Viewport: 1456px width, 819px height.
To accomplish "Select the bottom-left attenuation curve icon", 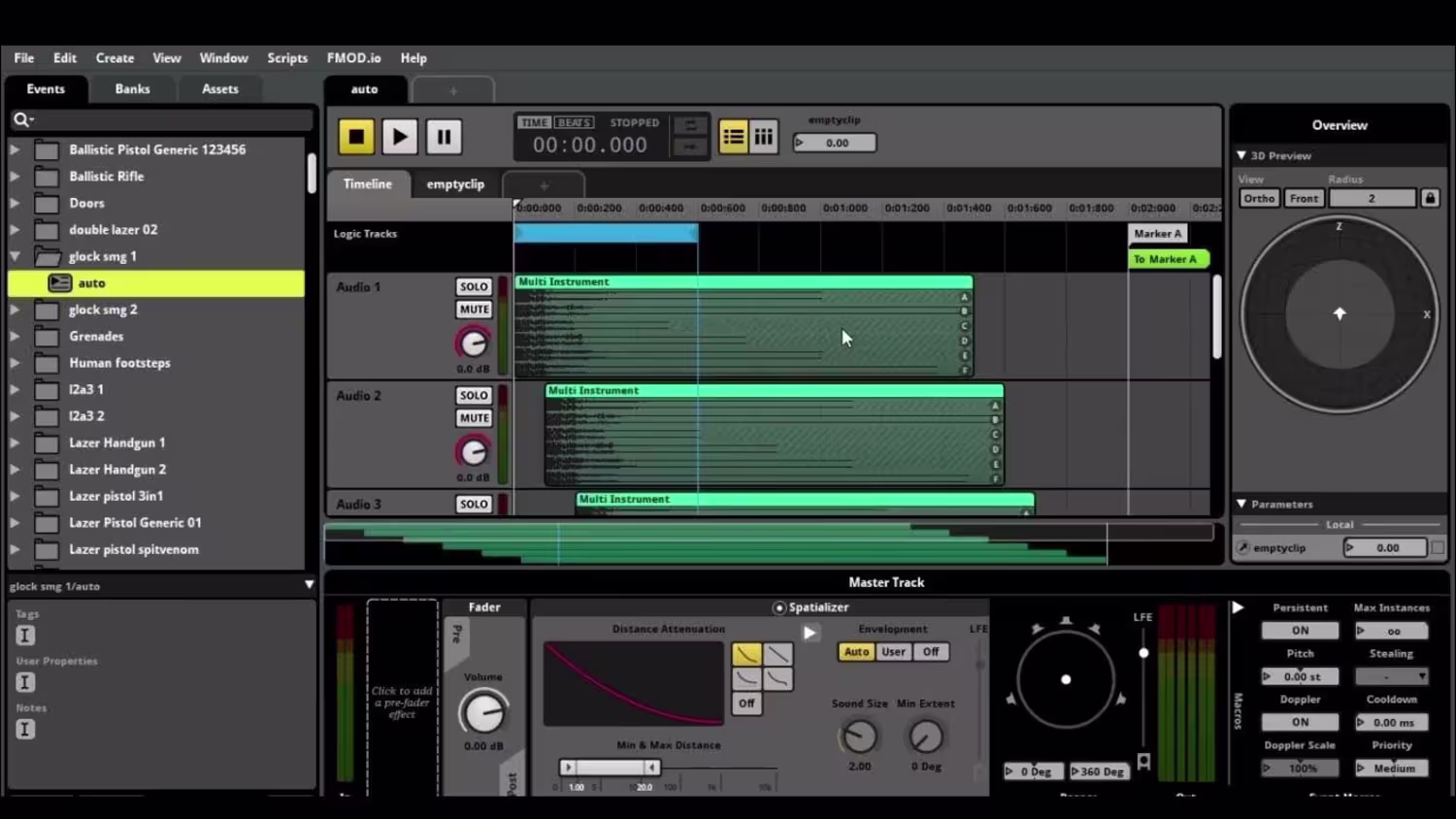I will click(746, 678).
